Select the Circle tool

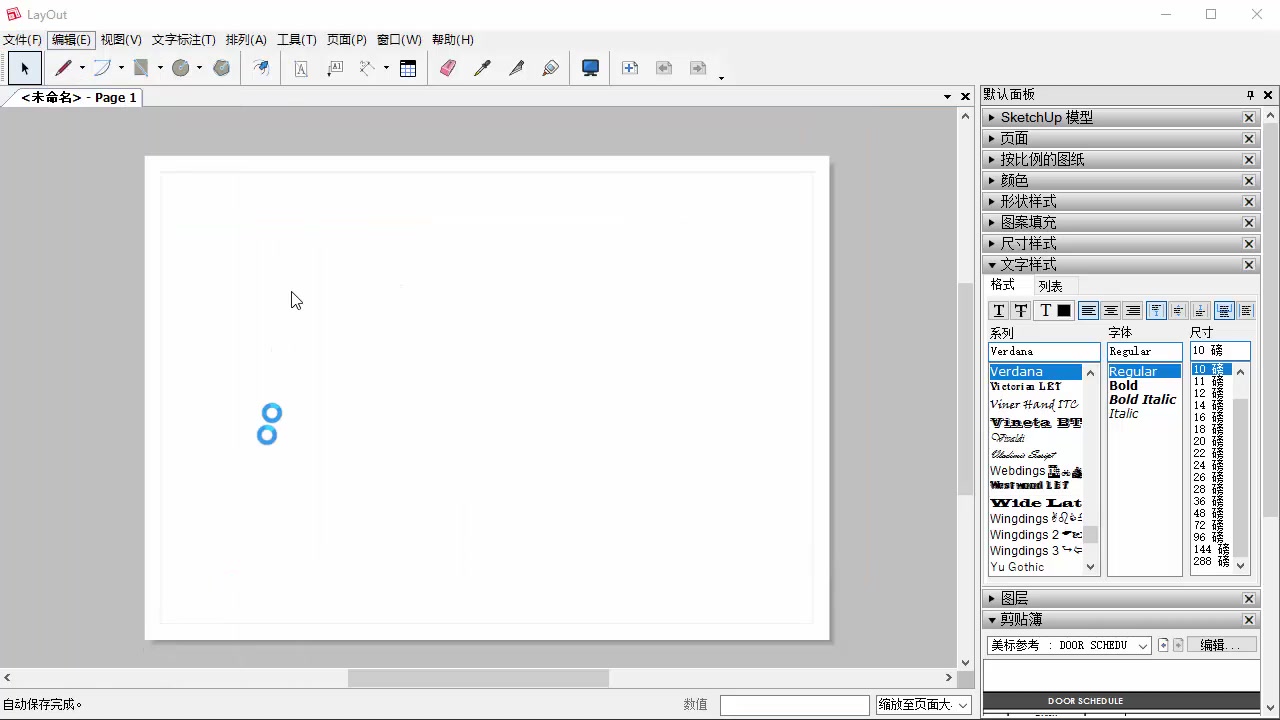point(180,68)
